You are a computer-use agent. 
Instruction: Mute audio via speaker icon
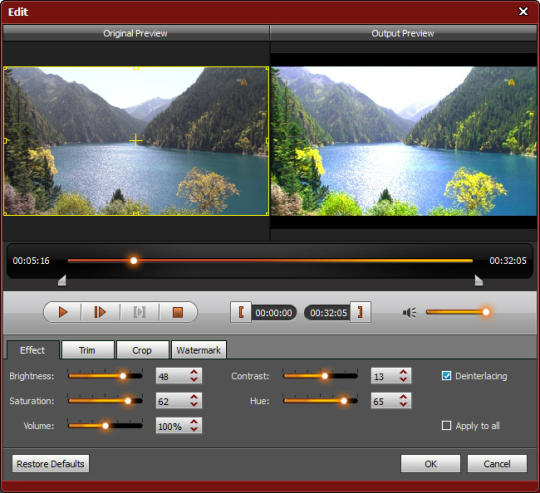click(x=409, y=313)
